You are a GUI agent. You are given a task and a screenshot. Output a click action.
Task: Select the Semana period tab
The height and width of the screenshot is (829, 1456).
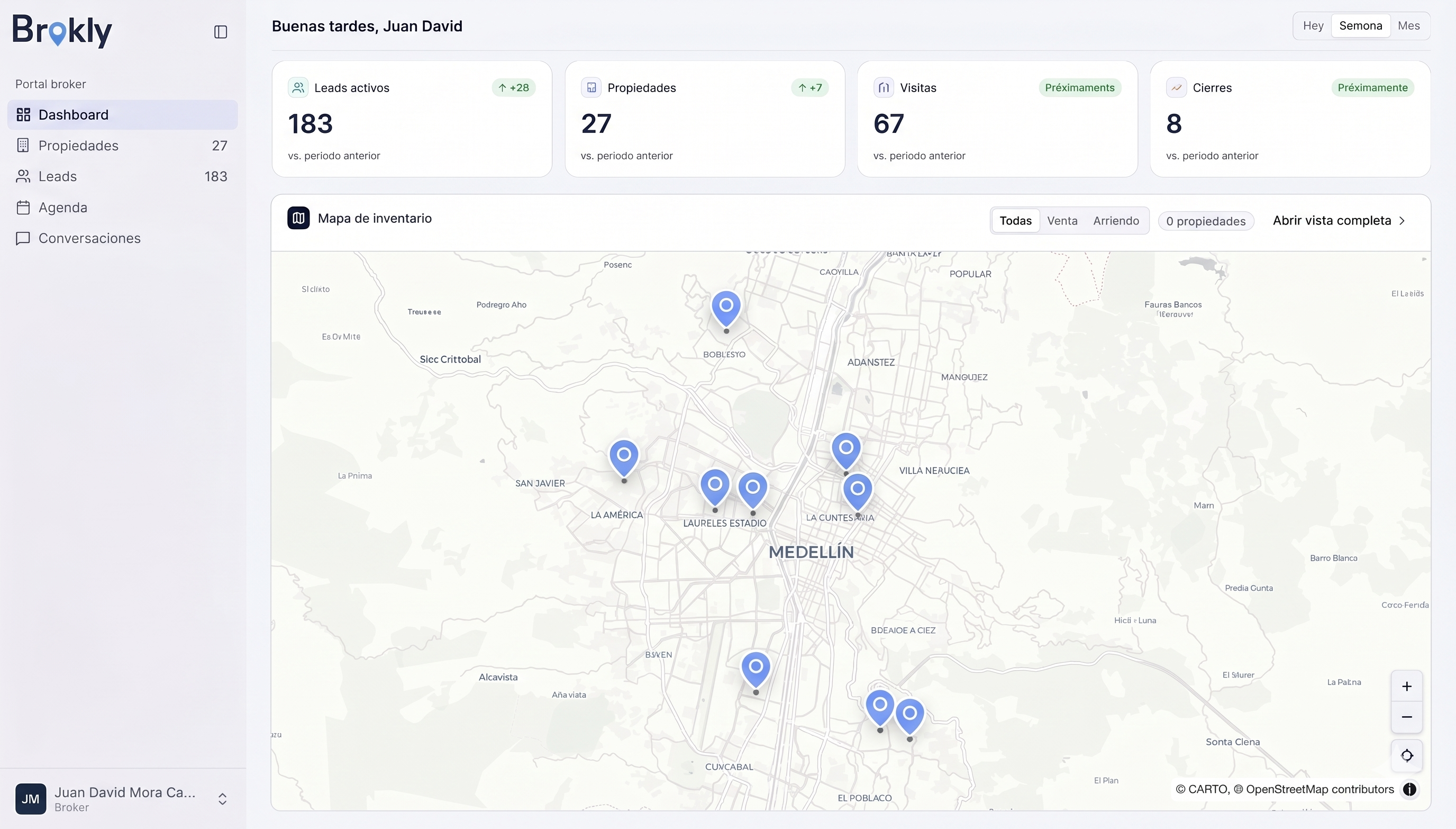coord(1360,25)
